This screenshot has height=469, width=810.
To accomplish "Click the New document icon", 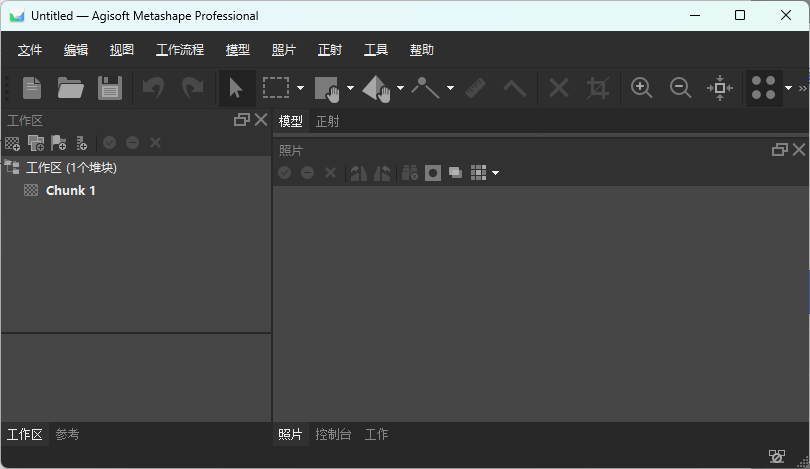I will click(x=32, y=88).
